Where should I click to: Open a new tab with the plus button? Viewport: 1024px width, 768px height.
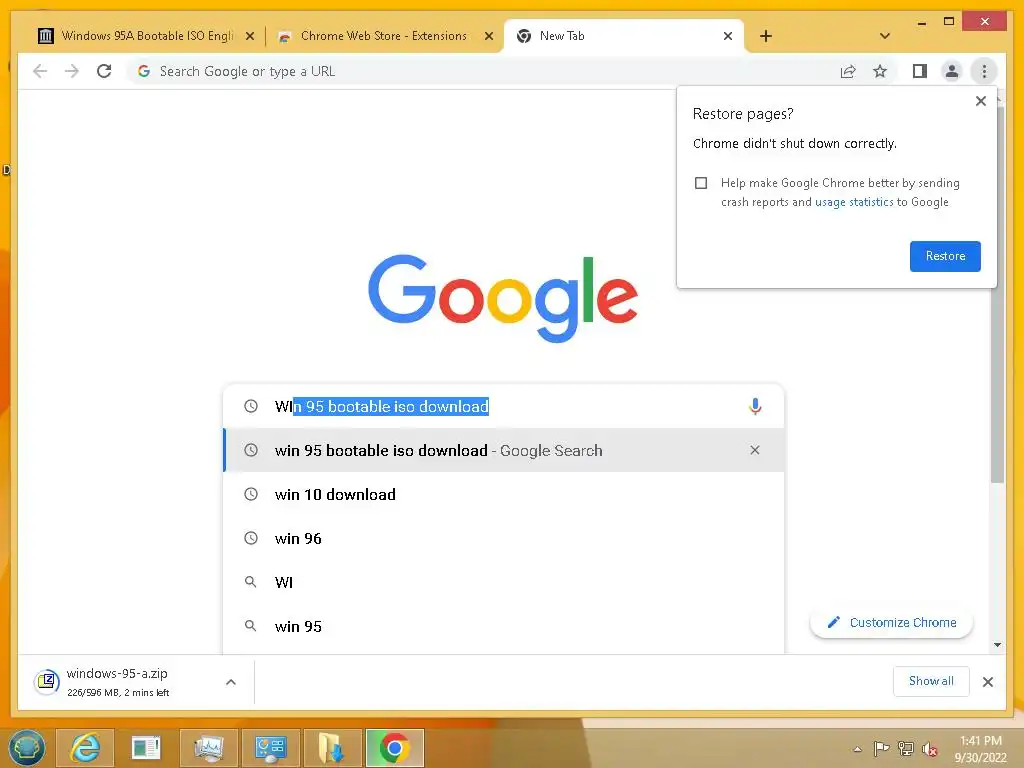point(766,36)
